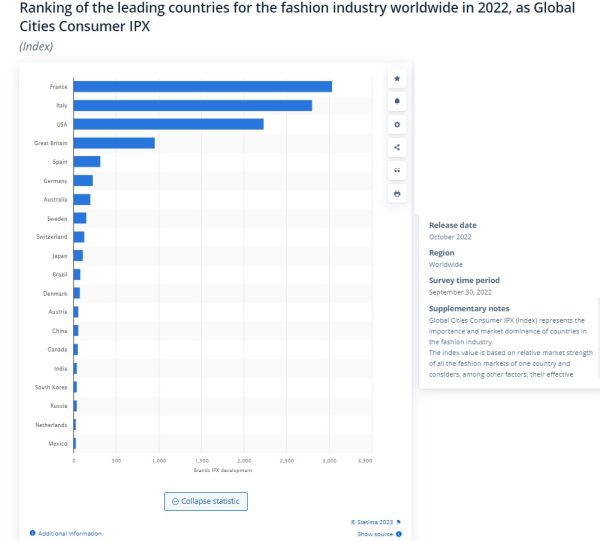
Task: Click the 'India' axis label
Action: (x=60, y=368)
